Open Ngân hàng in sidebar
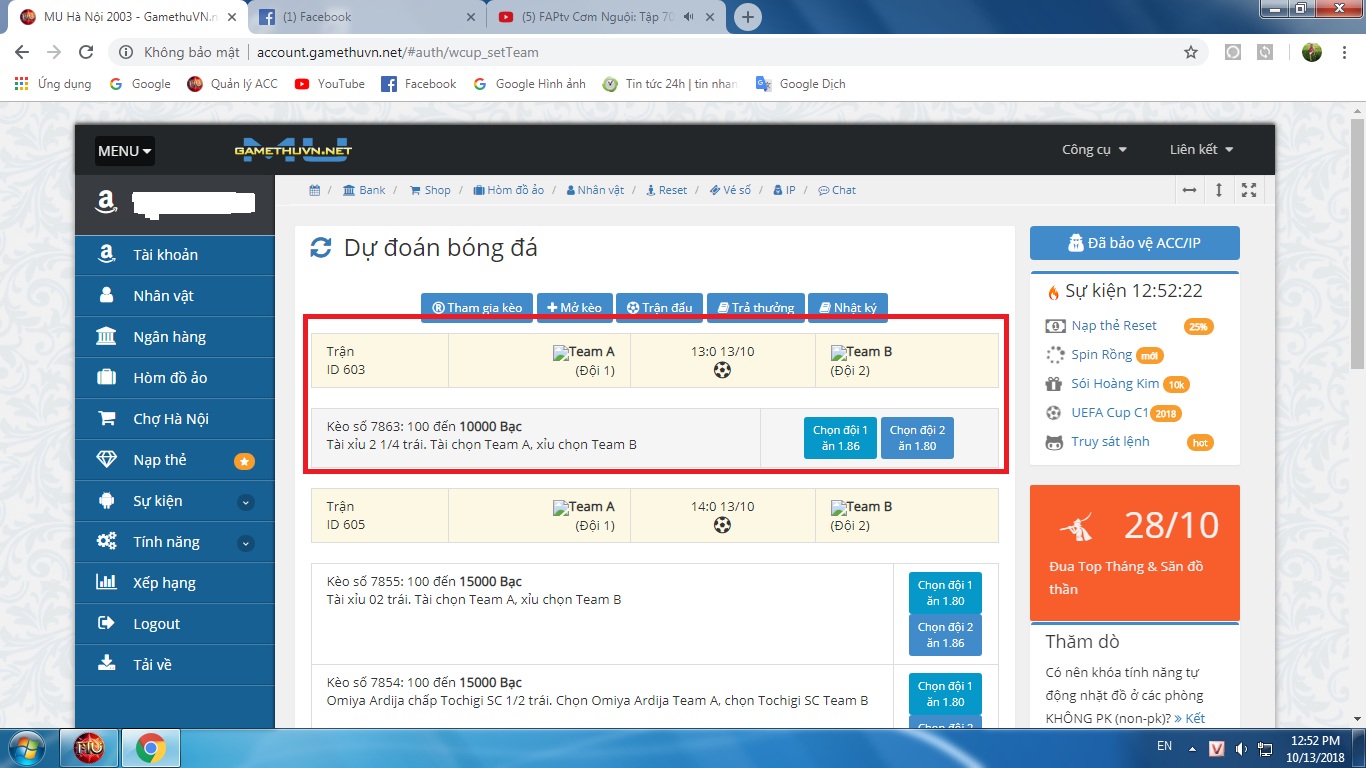 click(x=169, y=337)
